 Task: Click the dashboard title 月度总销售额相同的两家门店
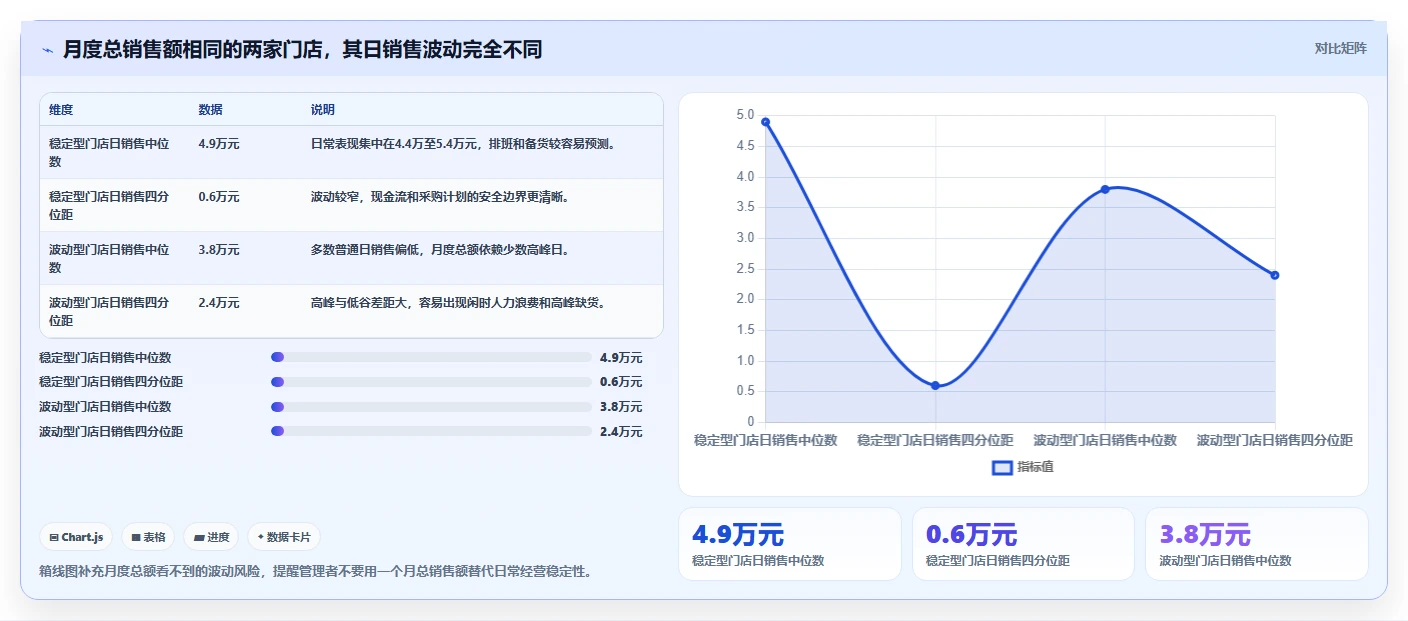(302, 50)
